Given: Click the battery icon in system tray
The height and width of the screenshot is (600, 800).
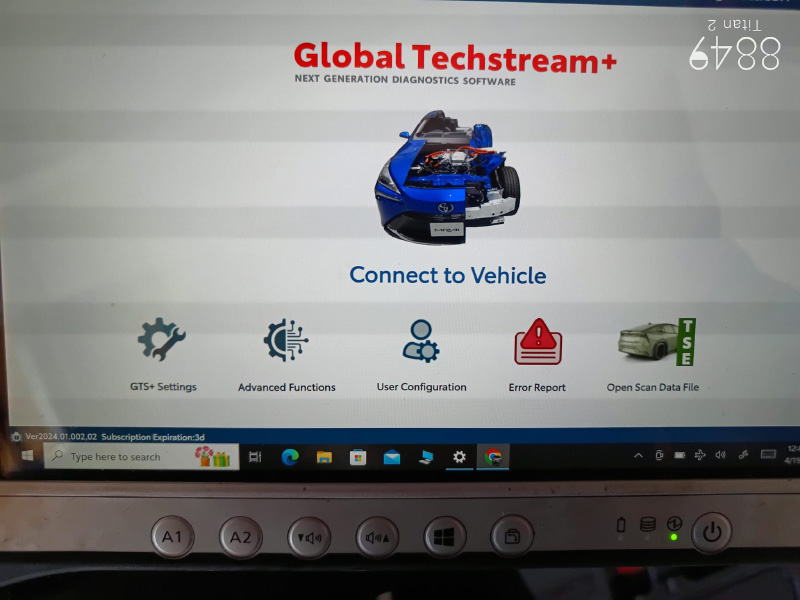Looking at the screenshot, I should click(x=680, y=455).
